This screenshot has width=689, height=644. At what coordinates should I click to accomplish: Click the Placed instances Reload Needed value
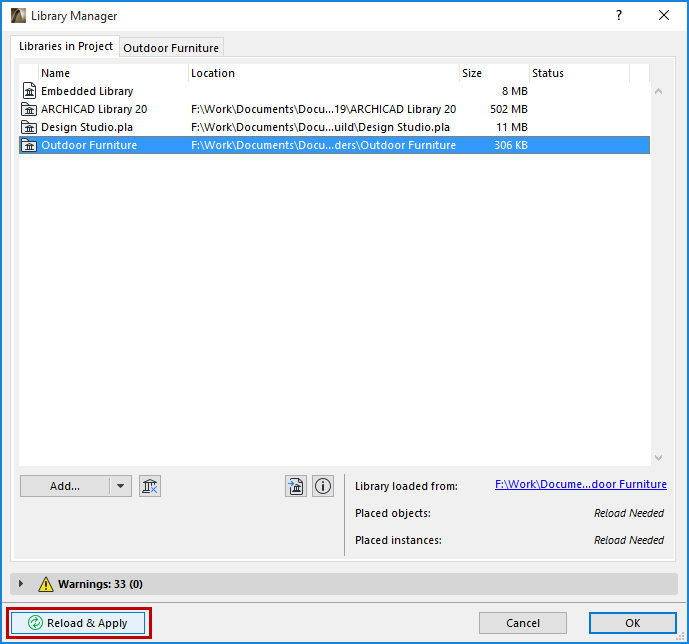629,540
